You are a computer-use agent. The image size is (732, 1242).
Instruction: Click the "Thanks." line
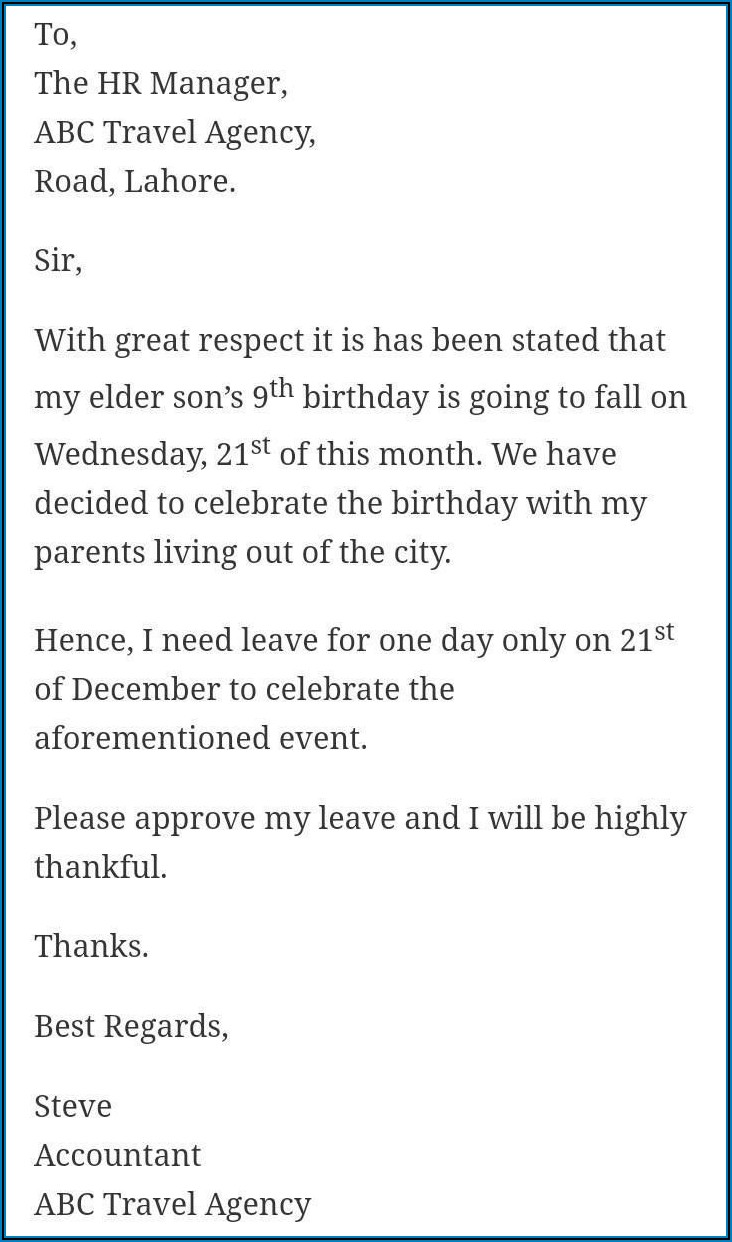tap(91, 946)
